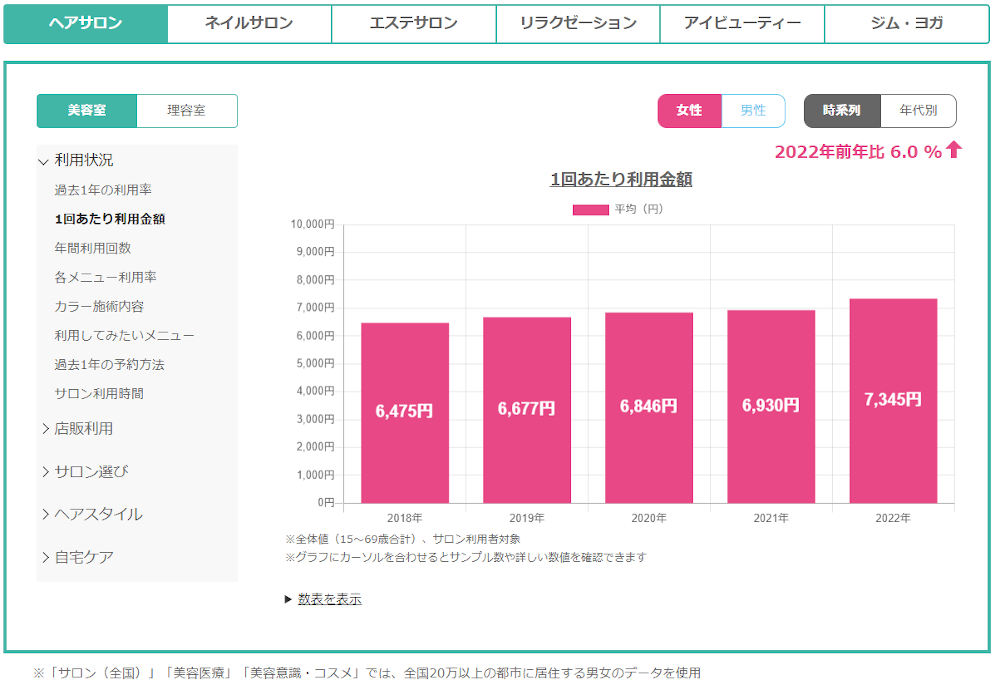Go to the アイビューティー tab

742,24
